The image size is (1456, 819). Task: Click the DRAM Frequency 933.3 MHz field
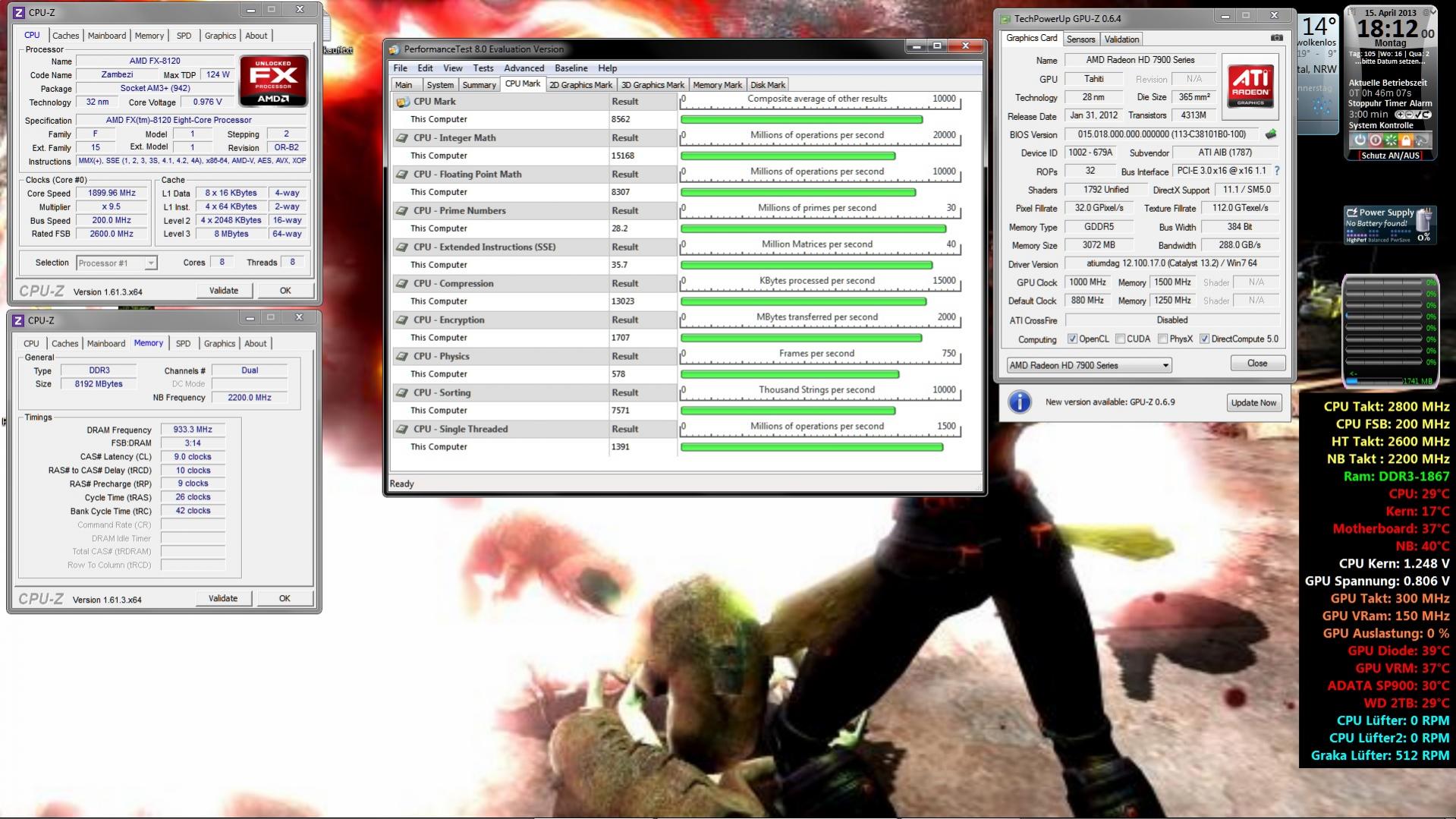click(193, 430)
